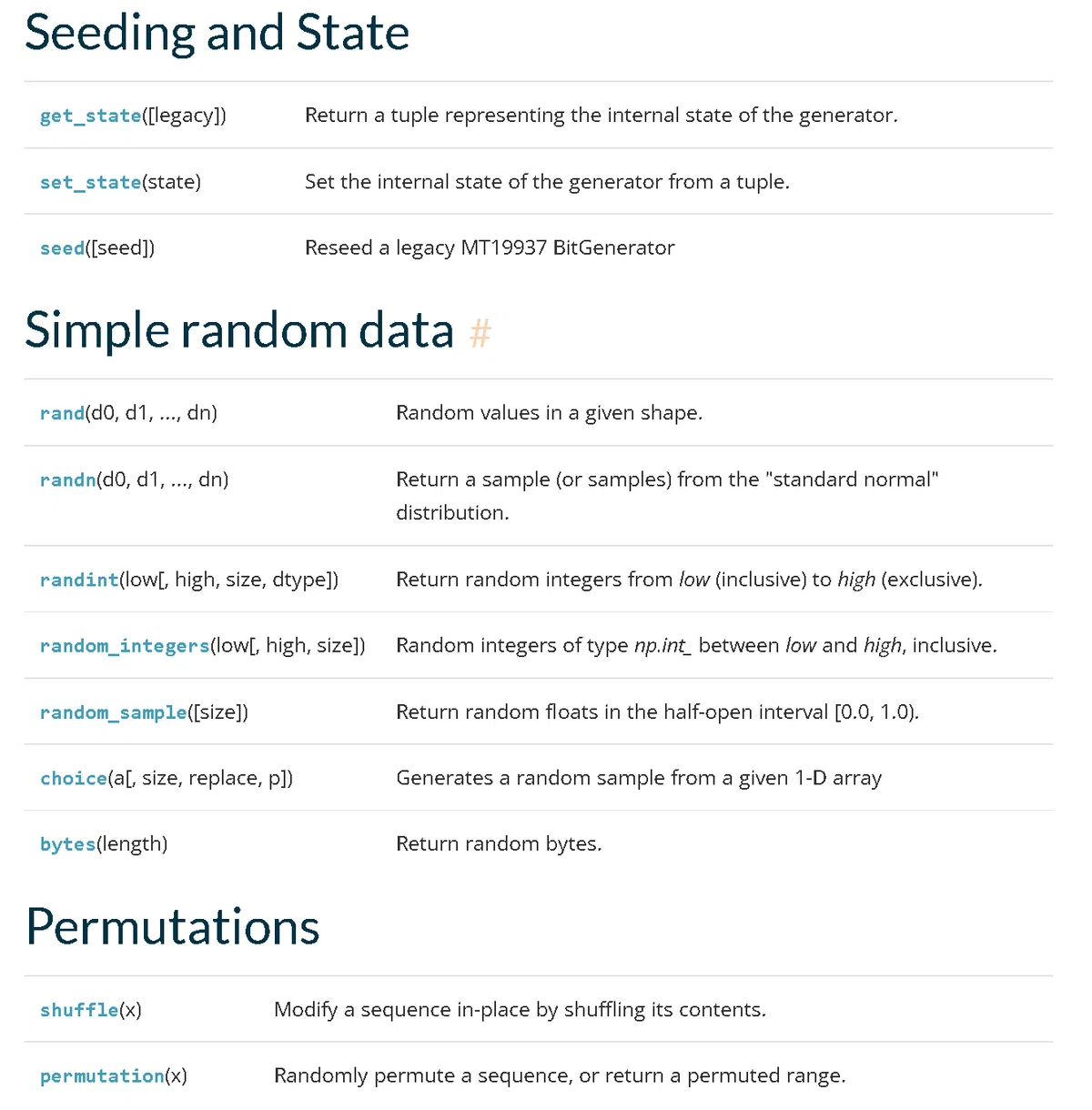Open the shuffle function link

click(x=79, y=1010)
